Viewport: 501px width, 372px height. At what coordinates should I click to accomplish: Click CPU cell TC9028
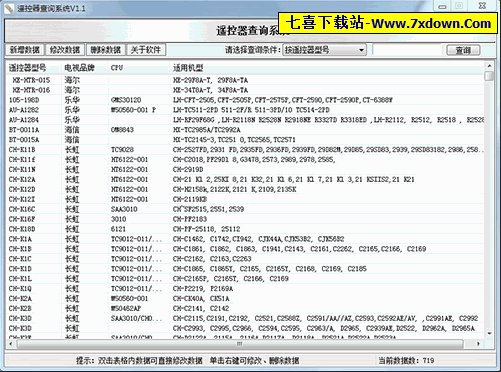click(122, 150)
